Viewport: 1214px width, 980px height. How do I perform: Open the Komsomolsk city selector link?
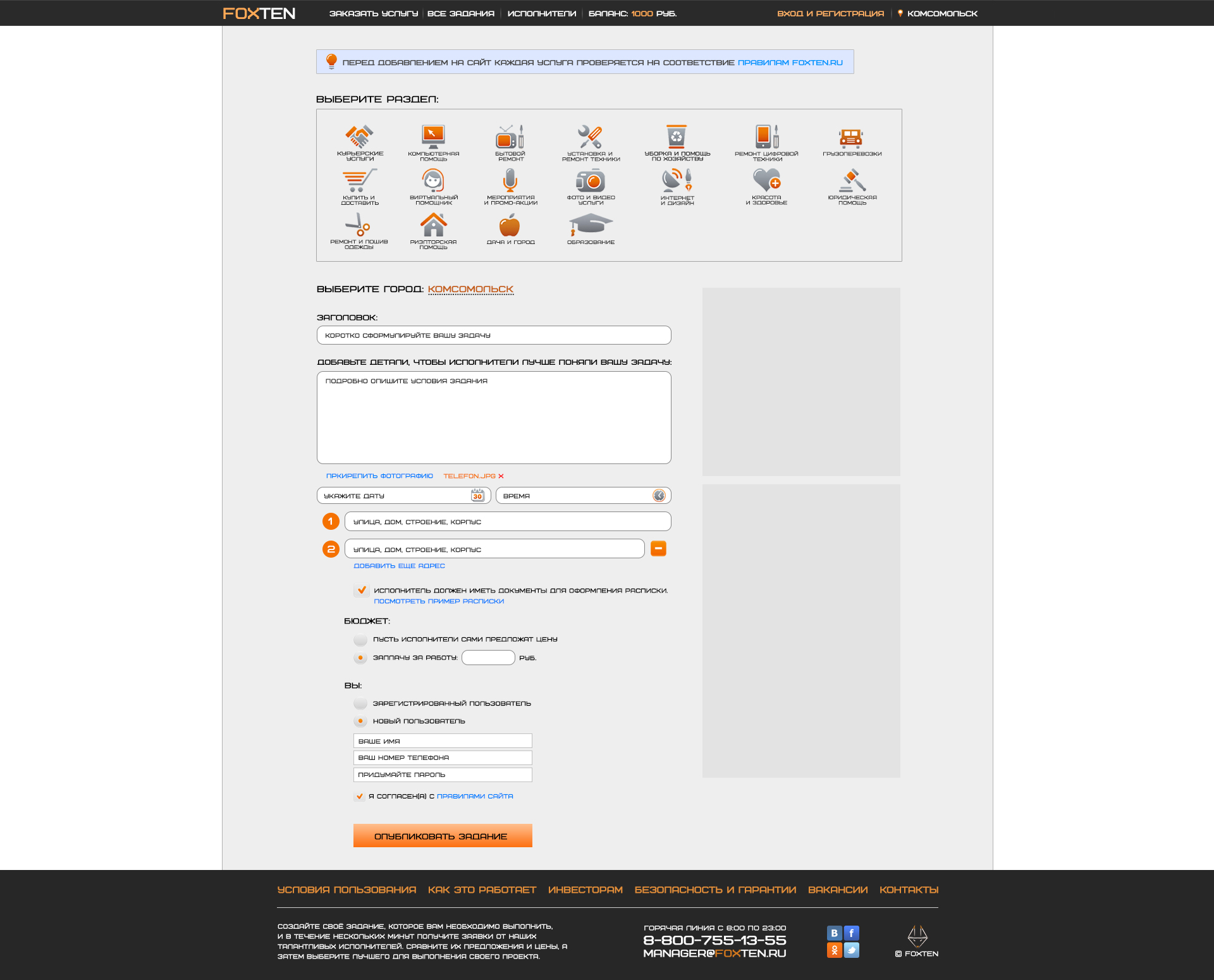[470, 290]
